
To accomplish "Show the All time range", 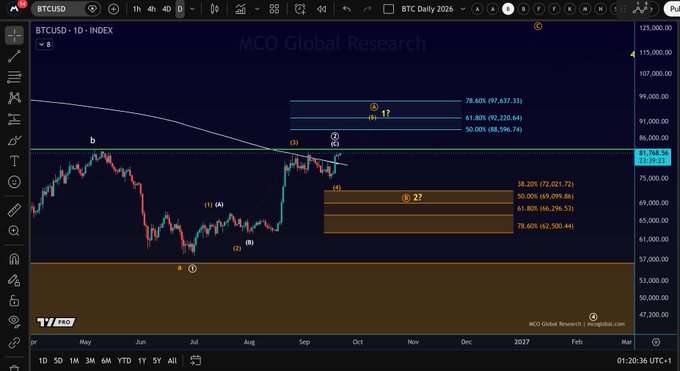I will tap(172, 361).
